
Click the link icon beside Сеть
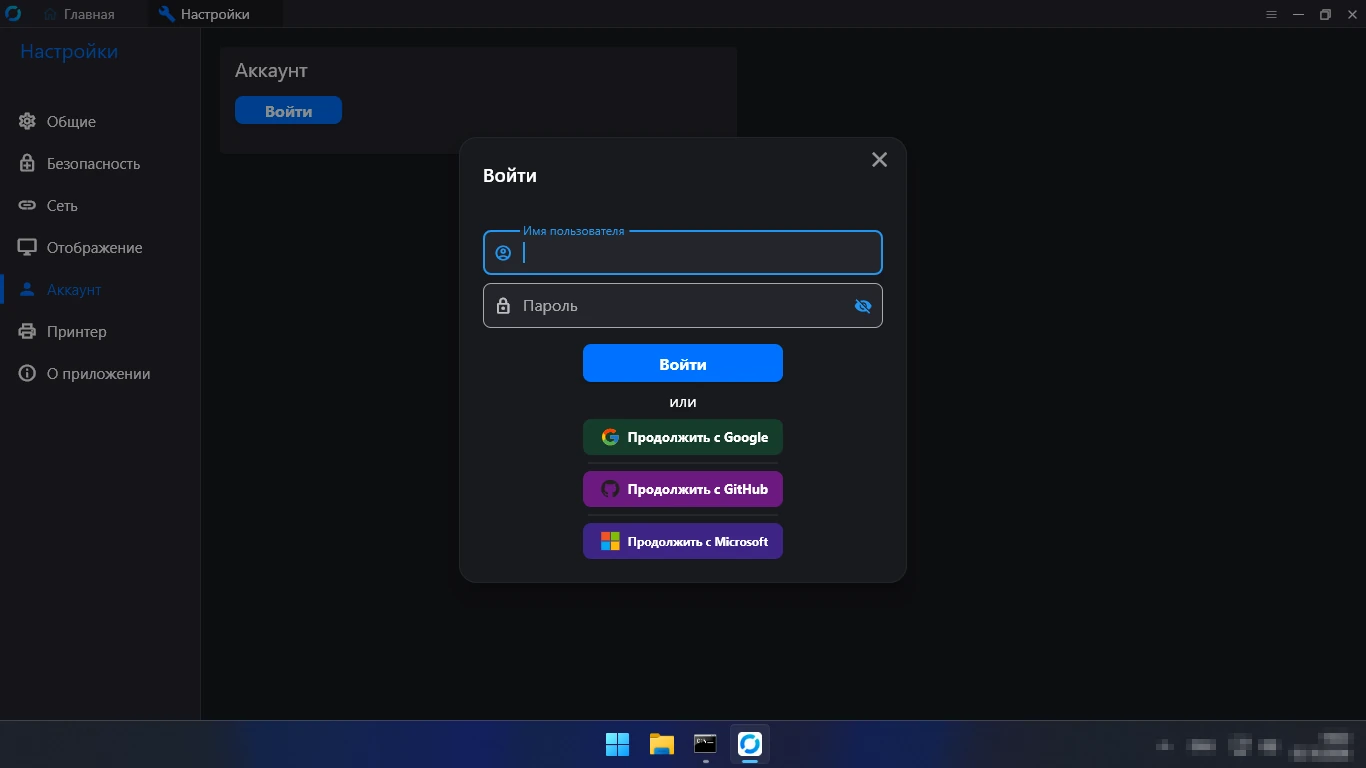27,206
